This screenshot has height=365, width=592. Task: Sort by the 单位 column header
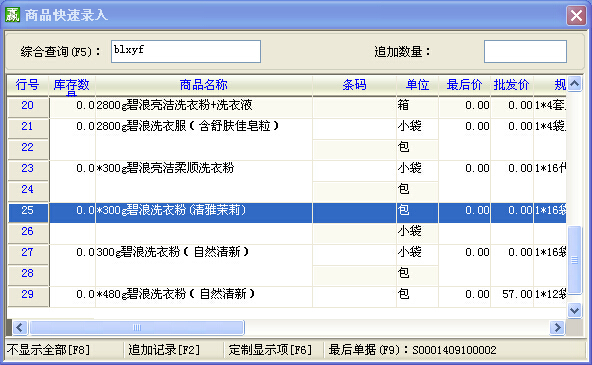pos(417,85)
